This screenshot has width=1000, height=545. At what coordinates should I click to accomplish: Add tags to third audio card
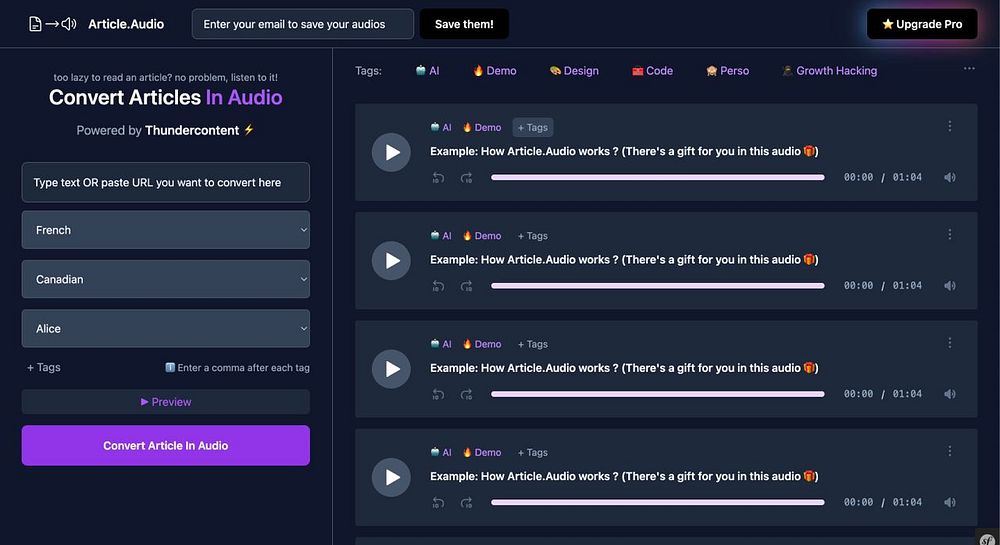tap(533, 344)
